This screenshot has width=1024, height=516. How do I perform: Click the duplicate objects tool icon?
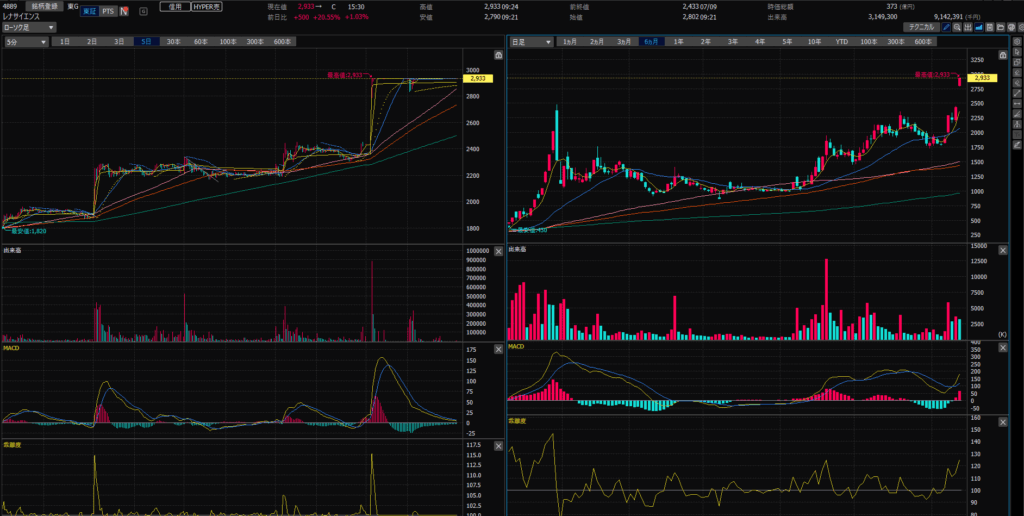(x=1017, y=62)
